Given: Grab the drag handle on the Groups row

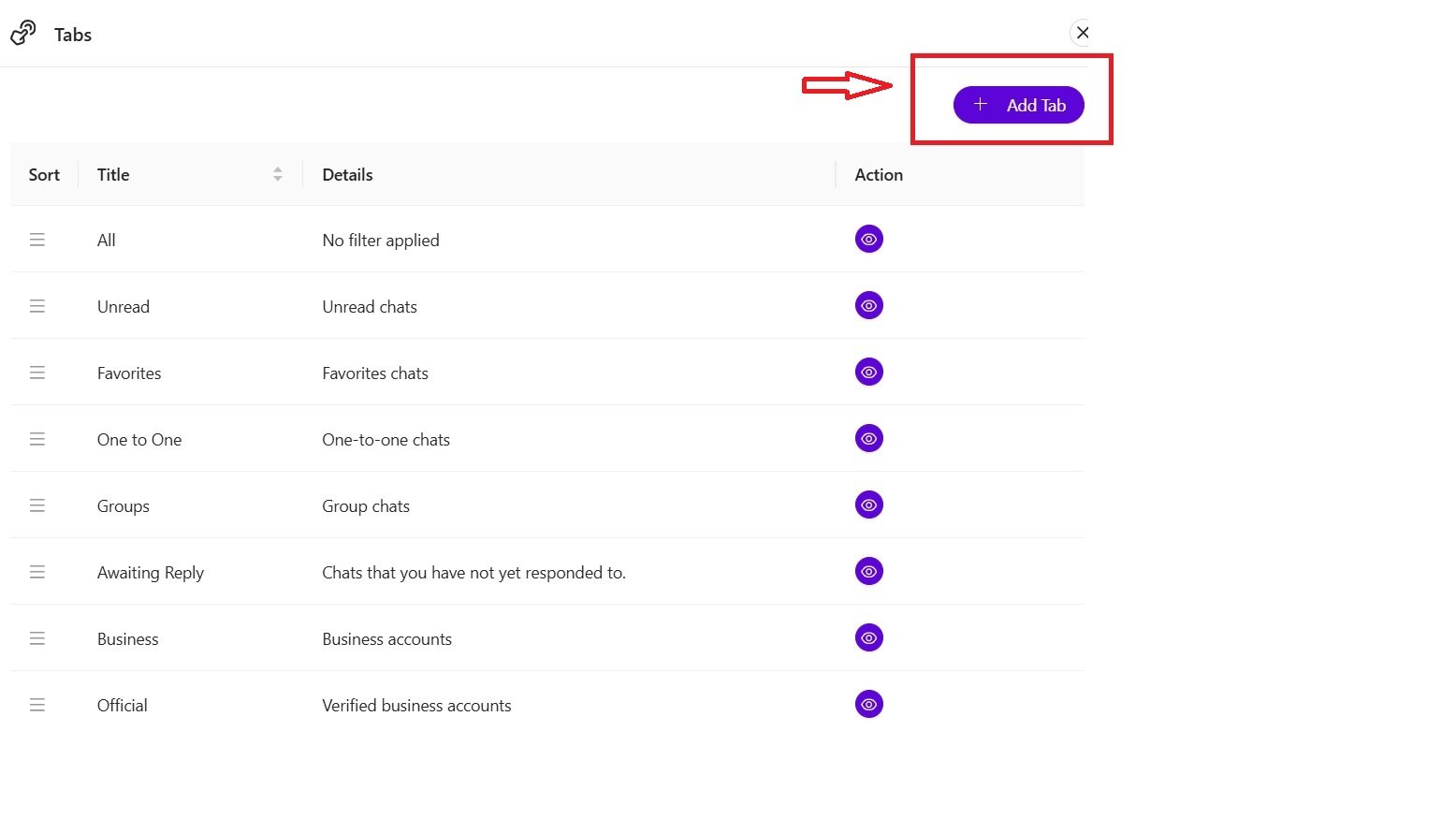Looking at the screenshot, I should click(37, 505).
